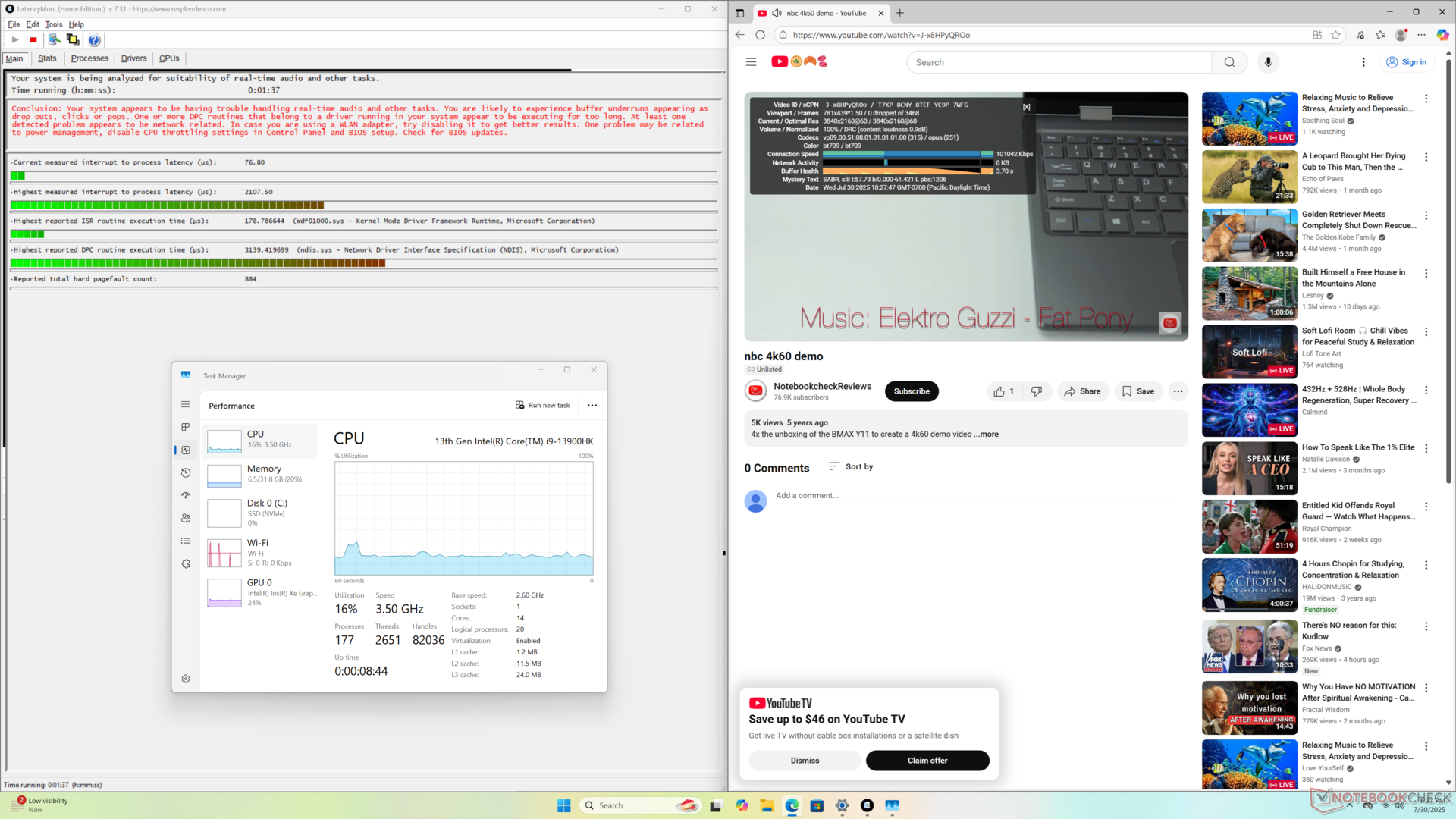Image resolution: width=1456 pixels, height=819 pixels.
Task: Open Edge Copilot icon
Action: [x=1442, y=35]
